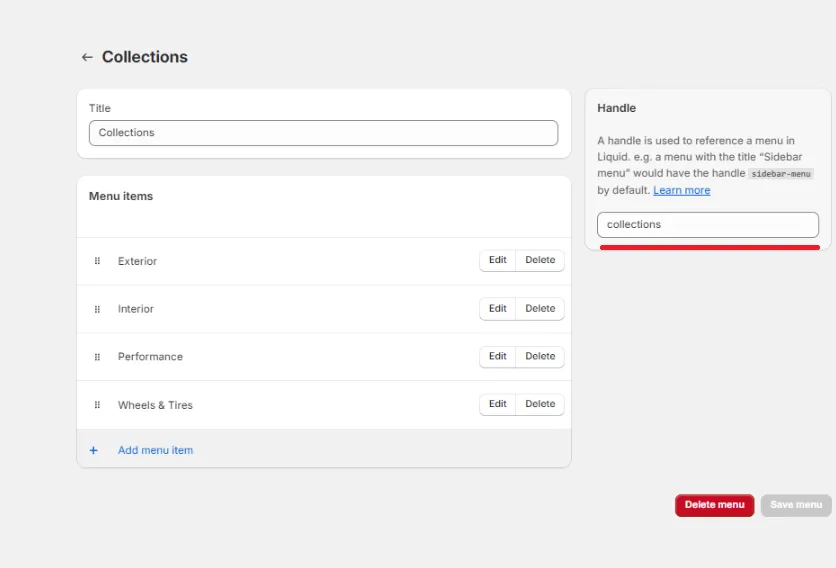This screenshot has height=568, width=836.
Task: Edit the Interior menu item
Action: point(497,308)
